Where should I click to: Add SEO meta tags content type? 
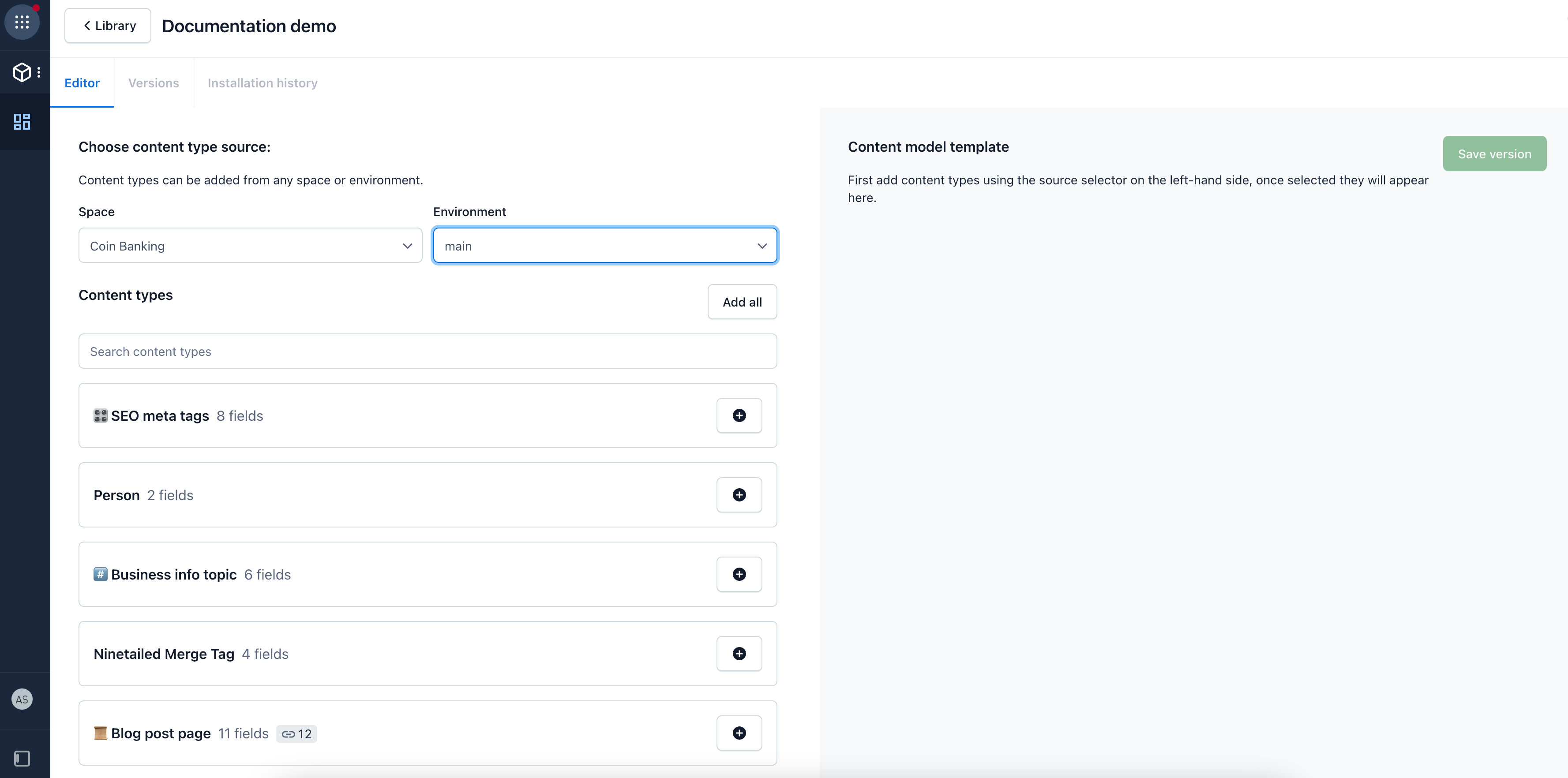click(739, 415)
